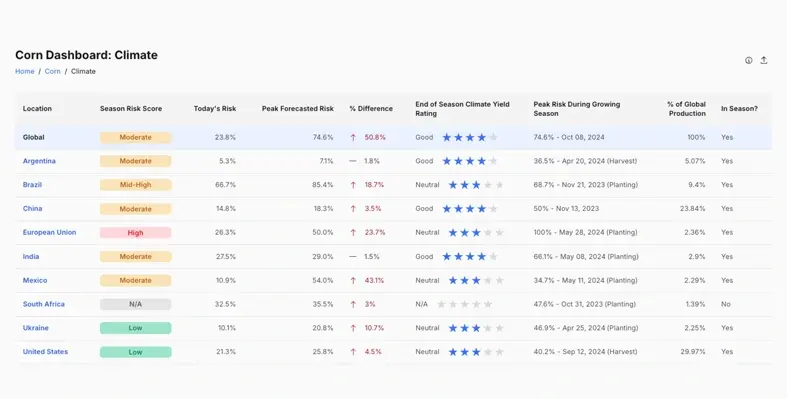Click the up arrow next to 43.1%

coord(353,281)
